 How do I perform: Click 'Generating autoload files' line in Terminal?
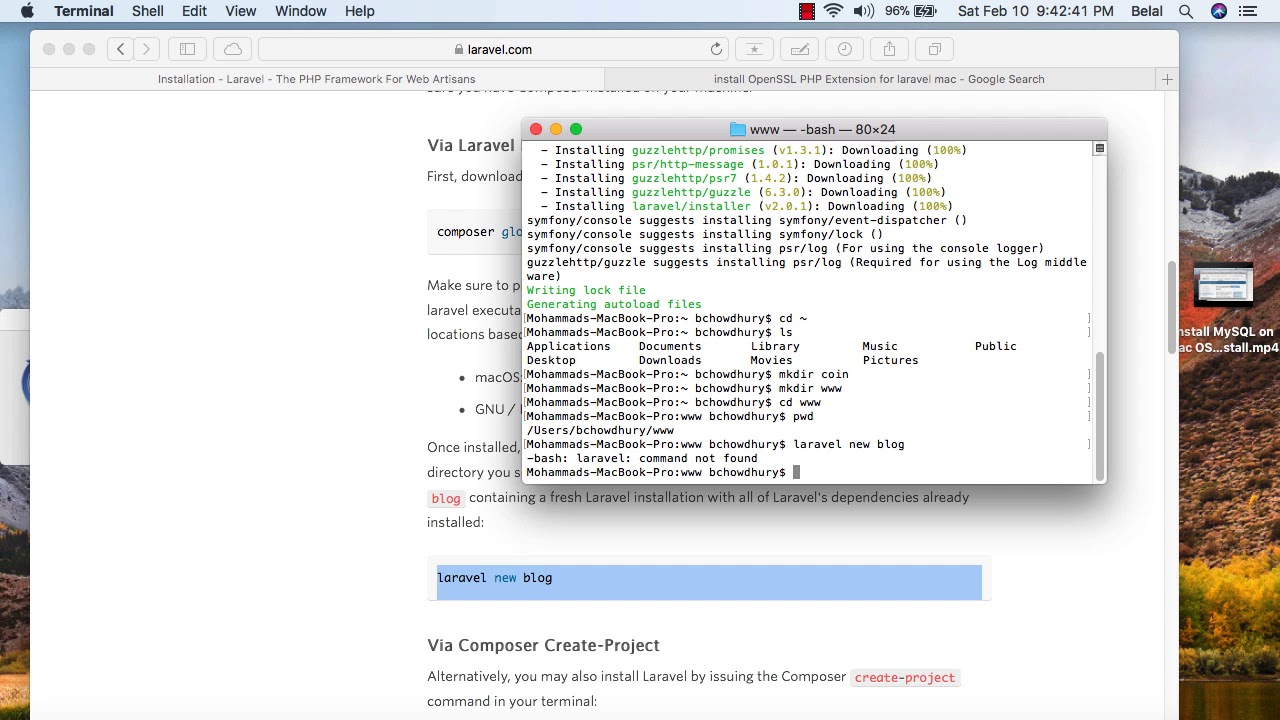tap(614, 304)
